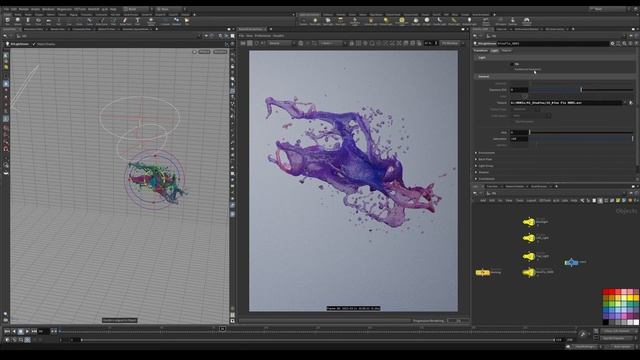Add an Environment Light from the shelf
The image size is (640, 360).
(x=402, y=21)
